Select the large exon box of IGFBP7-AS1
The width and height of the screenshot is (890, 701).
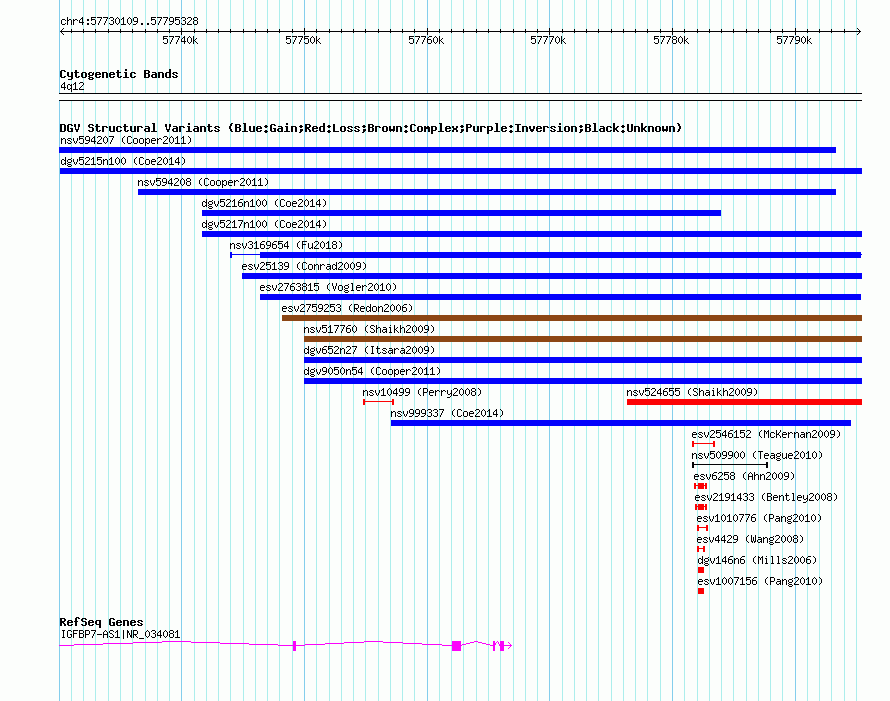point(456,646)
